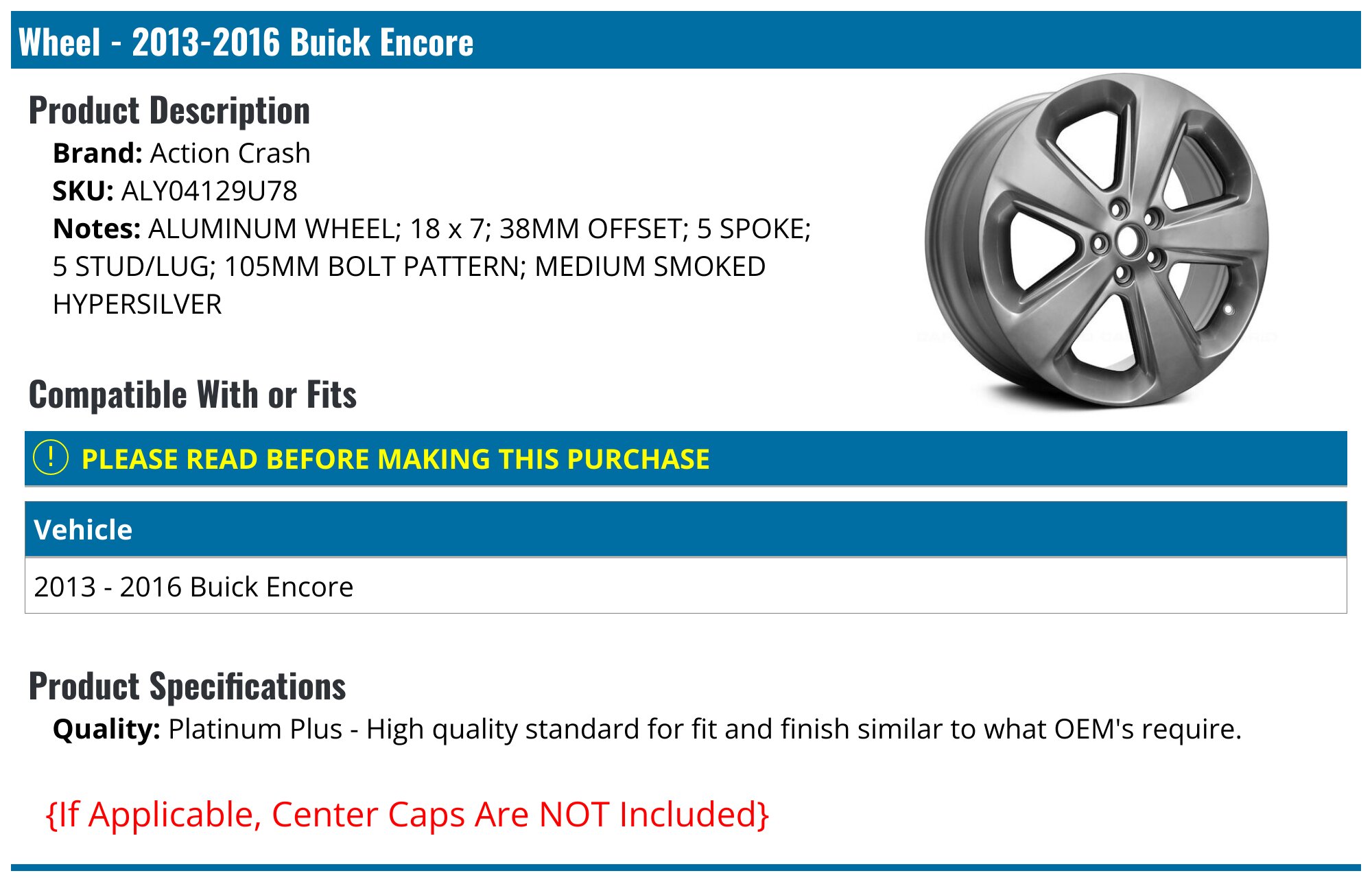
Task: Click the wheel's center hub bore
Action: (1127, 241)
